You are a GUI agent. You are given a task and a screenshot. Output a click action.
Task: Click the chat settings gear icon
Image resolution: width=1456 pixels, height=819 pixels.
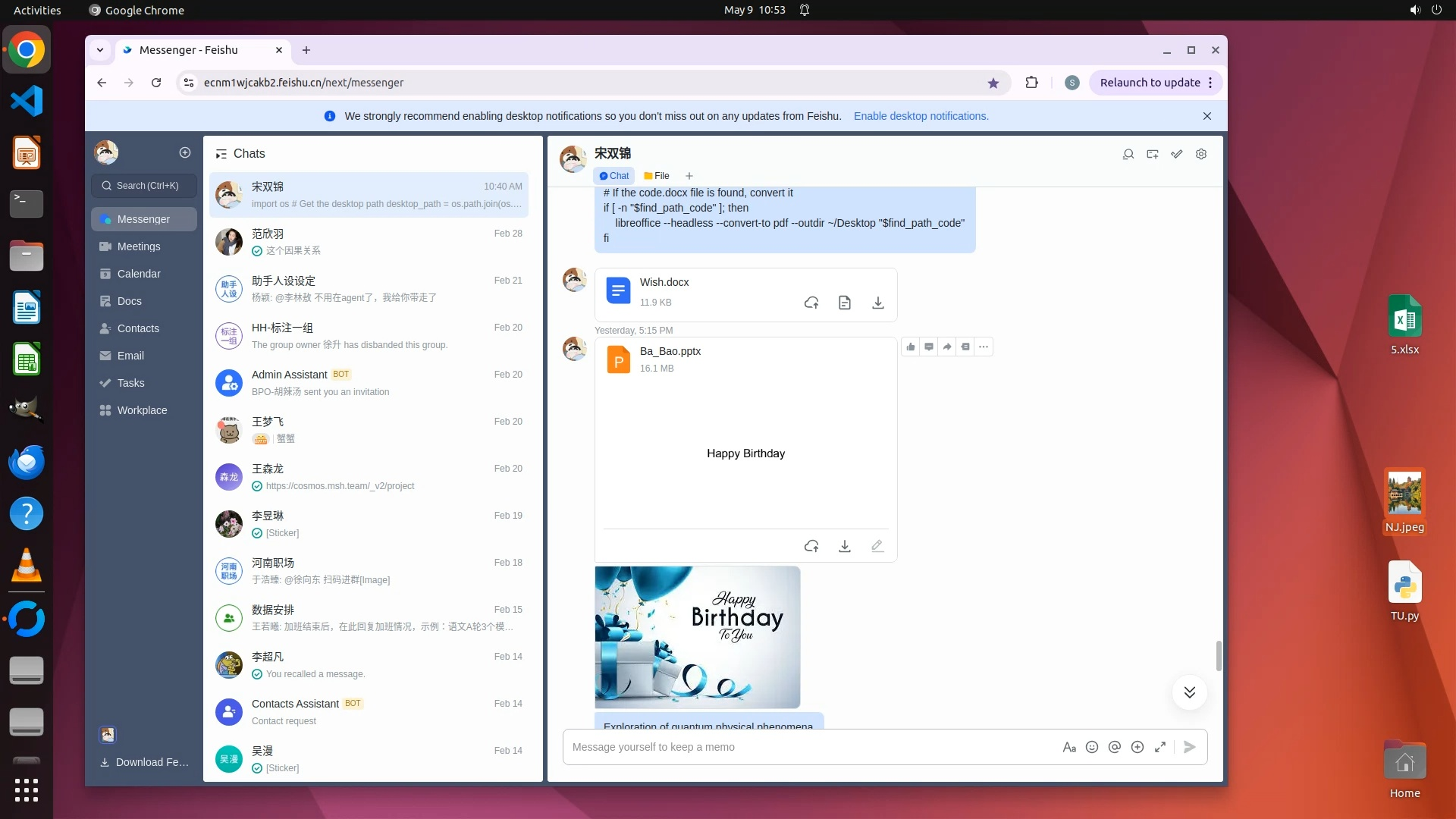[1201, 155]
